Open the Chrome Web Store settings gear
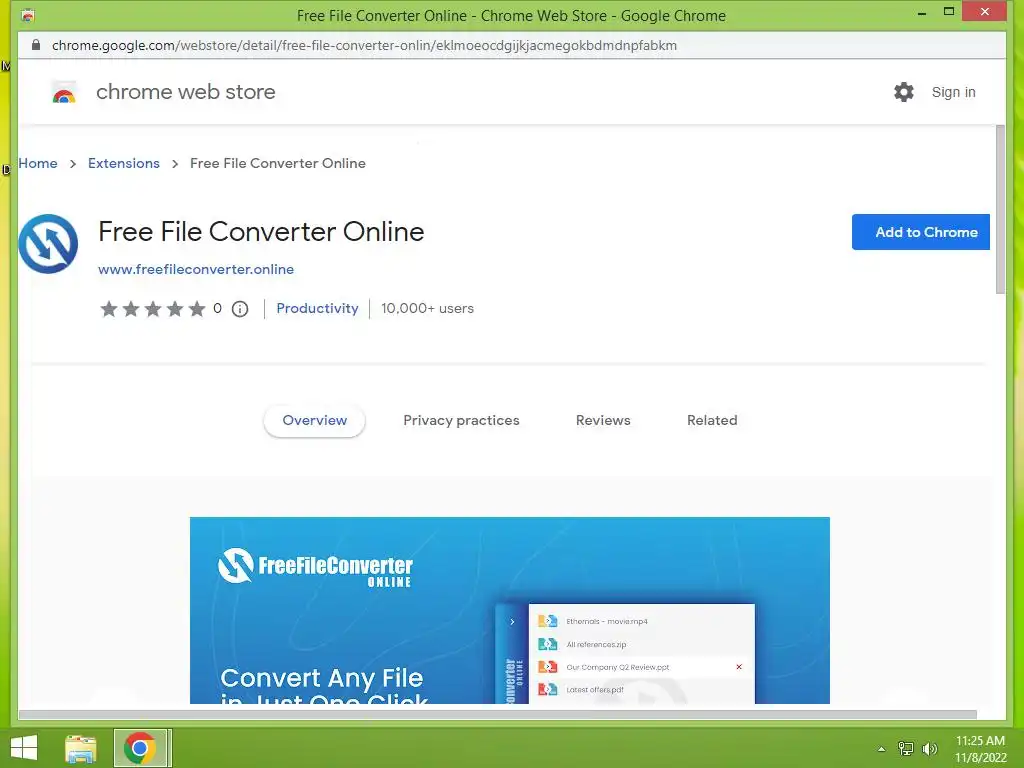The width and height of the screenshot is (1024, 768). (904, 92)
